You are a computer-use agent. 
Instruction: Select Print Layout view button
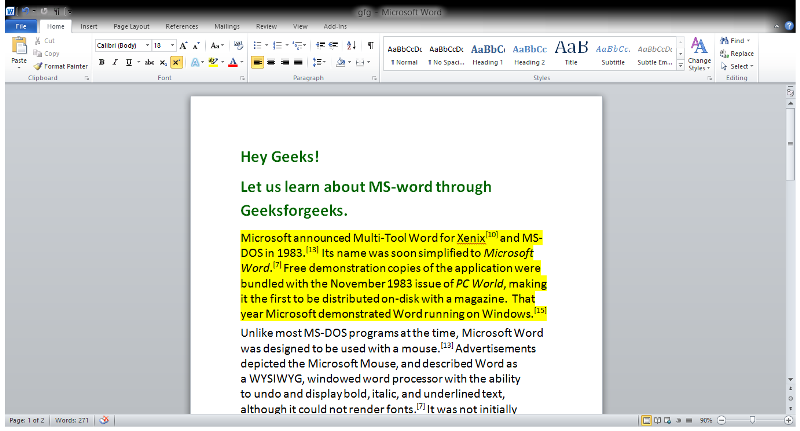coord(646,420)
